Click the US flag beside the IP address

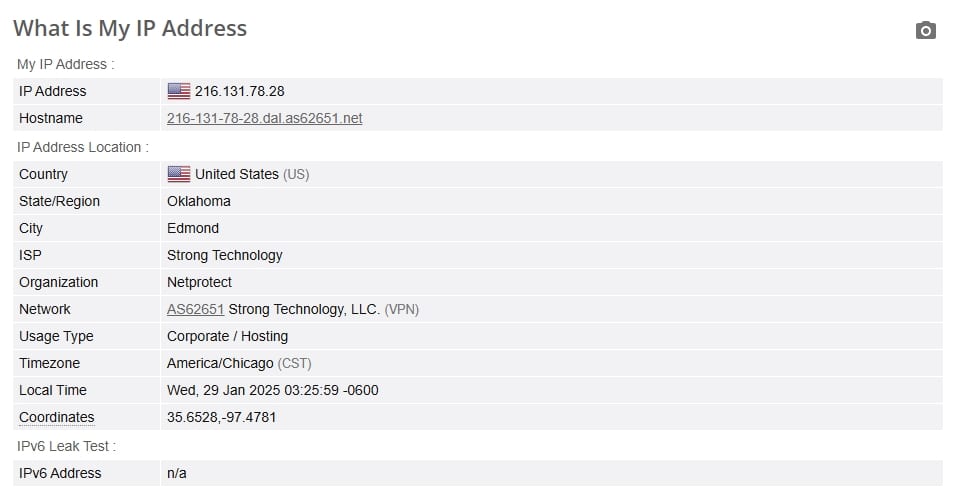(179, 91)
